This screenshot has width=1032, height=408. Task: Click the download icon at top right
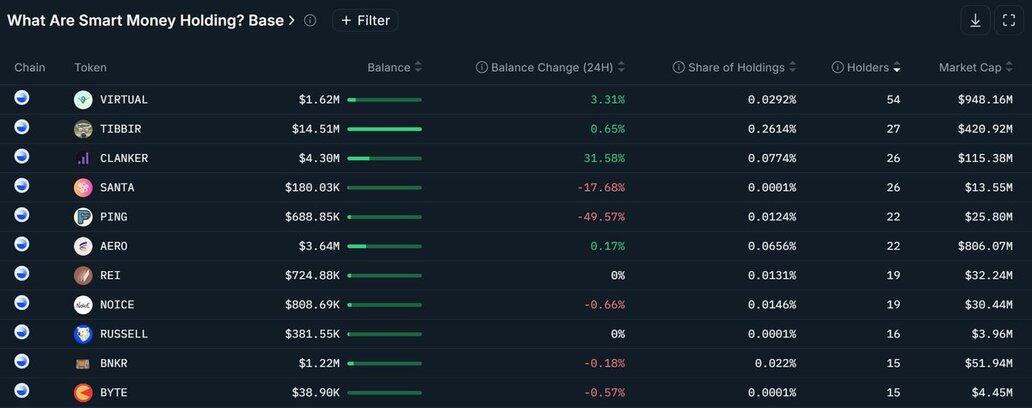click(975, 20)
